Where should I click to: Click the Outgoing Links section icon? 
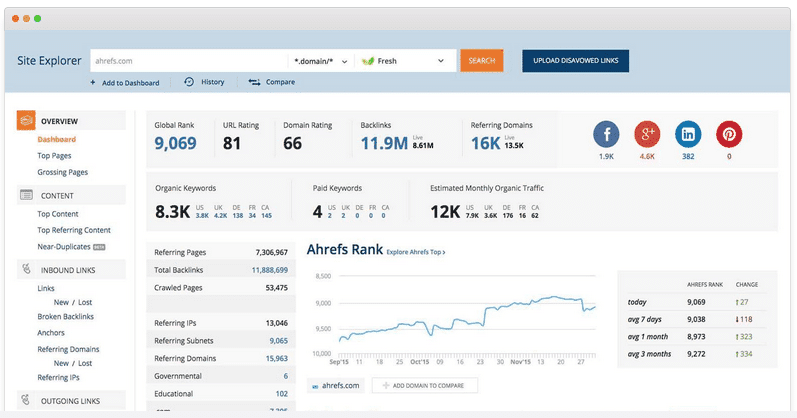(x=26, y=400)
